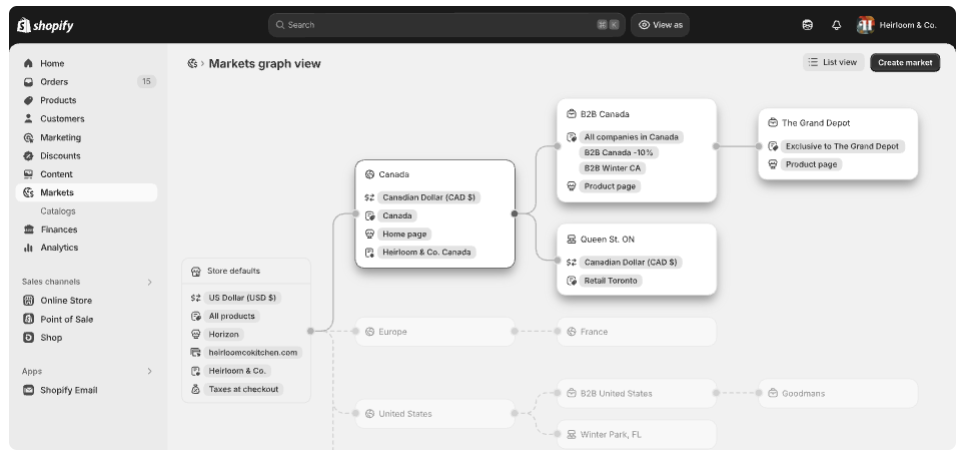Click the Heirloom & Co. Canada tag
The width and height of the screenshot is (967, 458).
tap(426, 252)
